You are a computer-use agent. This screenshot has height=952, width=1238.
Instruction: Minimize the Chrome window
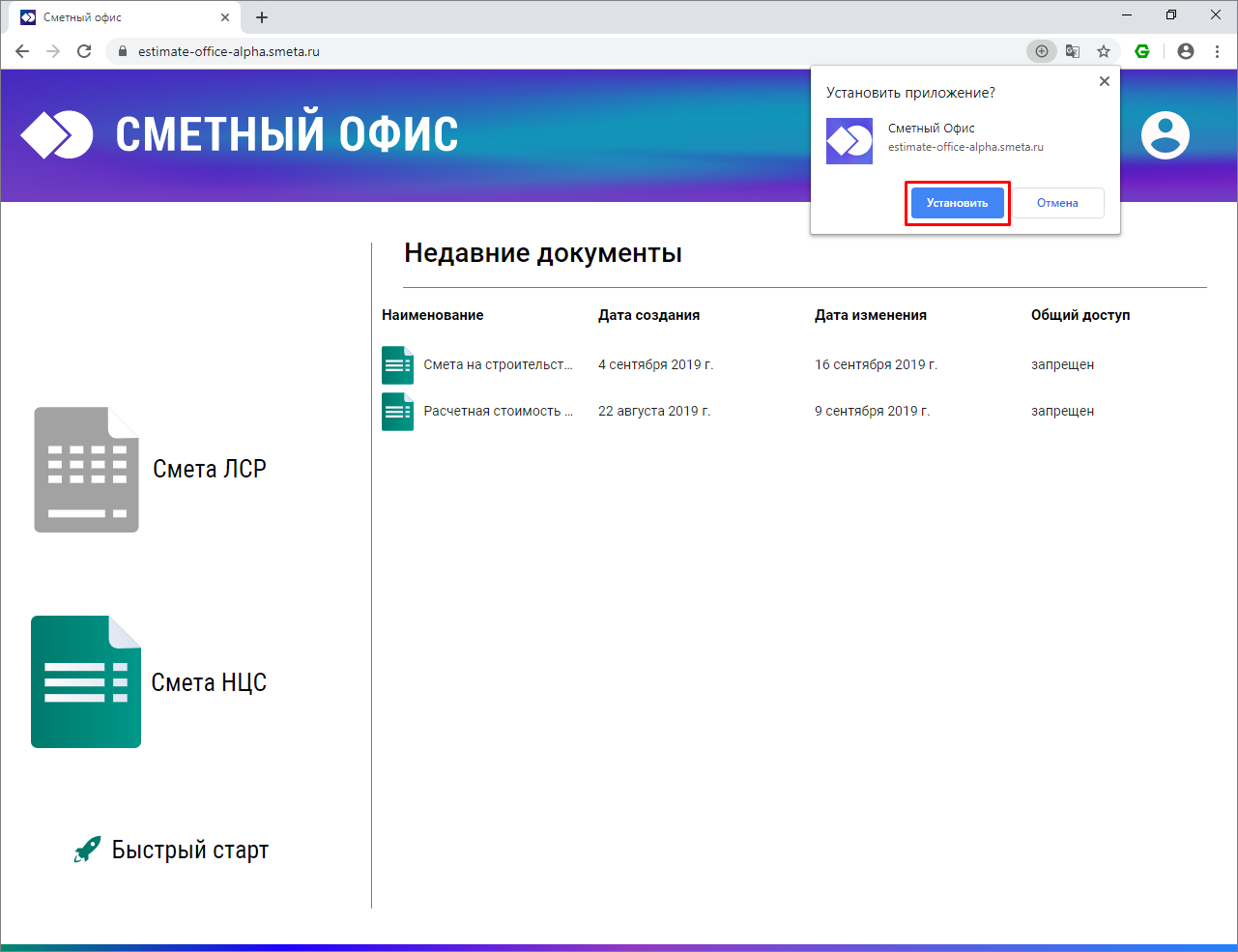point(1127,14)
